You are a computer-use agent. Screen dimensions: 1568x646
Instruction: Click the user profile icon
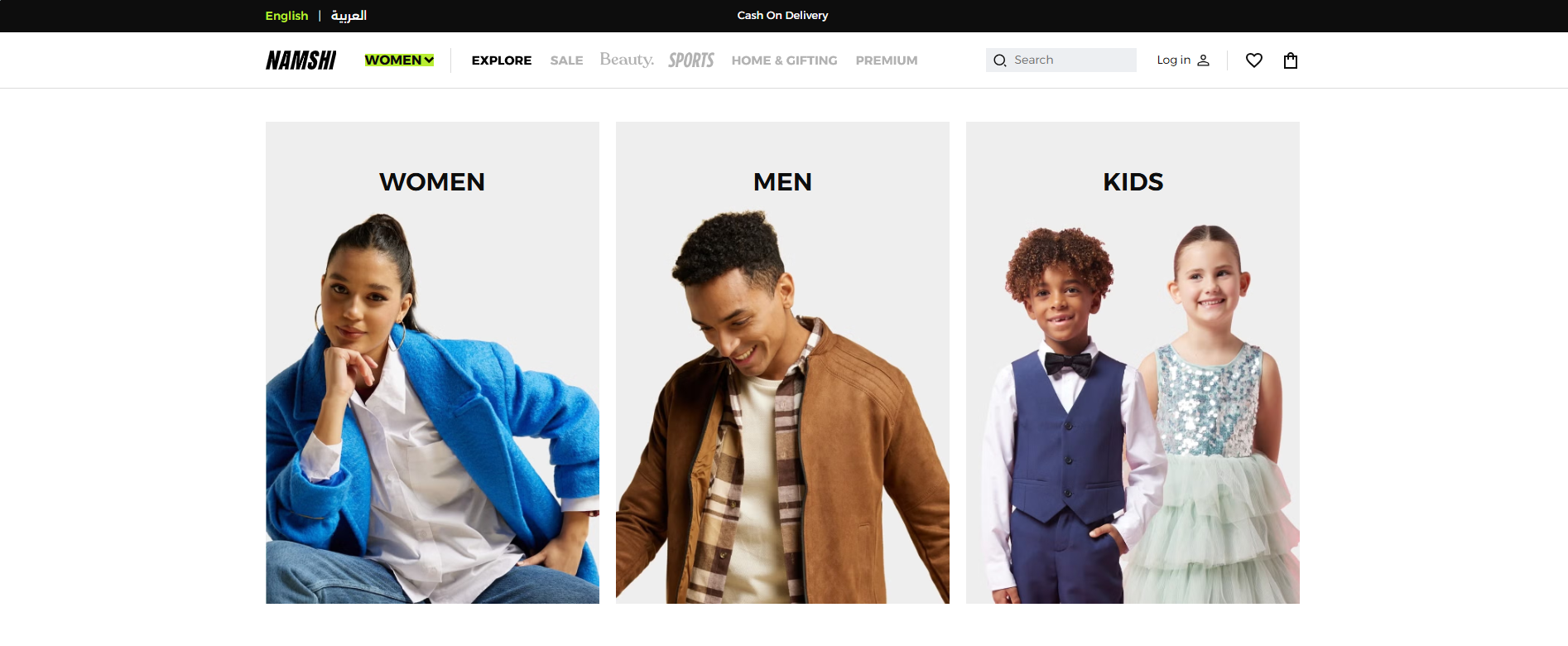click(x=1203, y=60)
